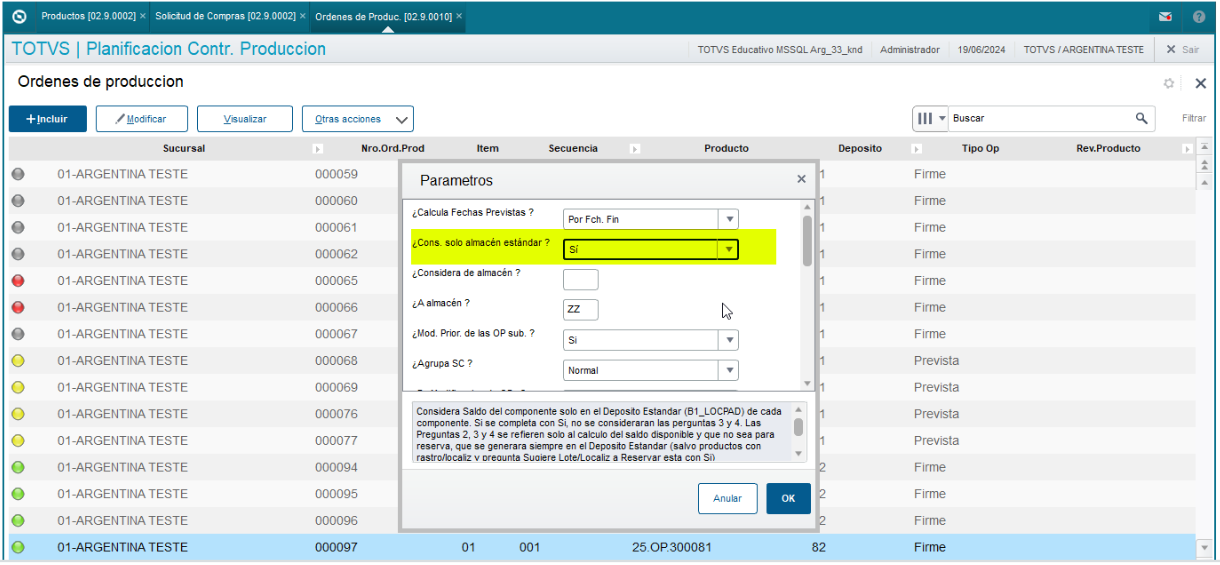Click green status circle for order 000094
The height and width of the screenshot is (565, 1220).
(x=18, y=467)
